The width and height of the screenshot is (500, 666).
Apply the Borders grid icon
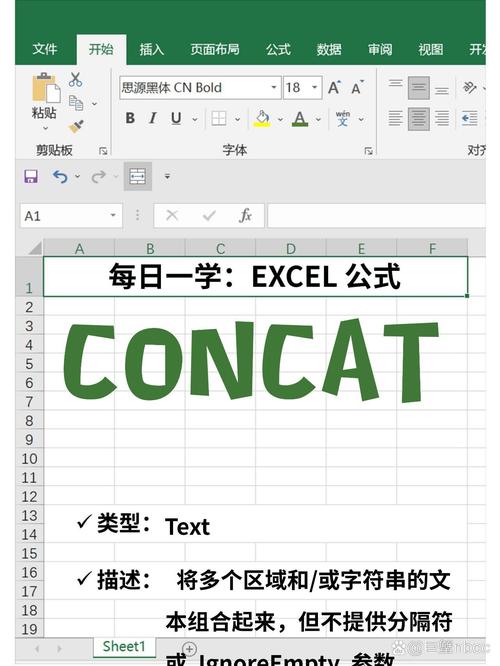pos(219,119)
